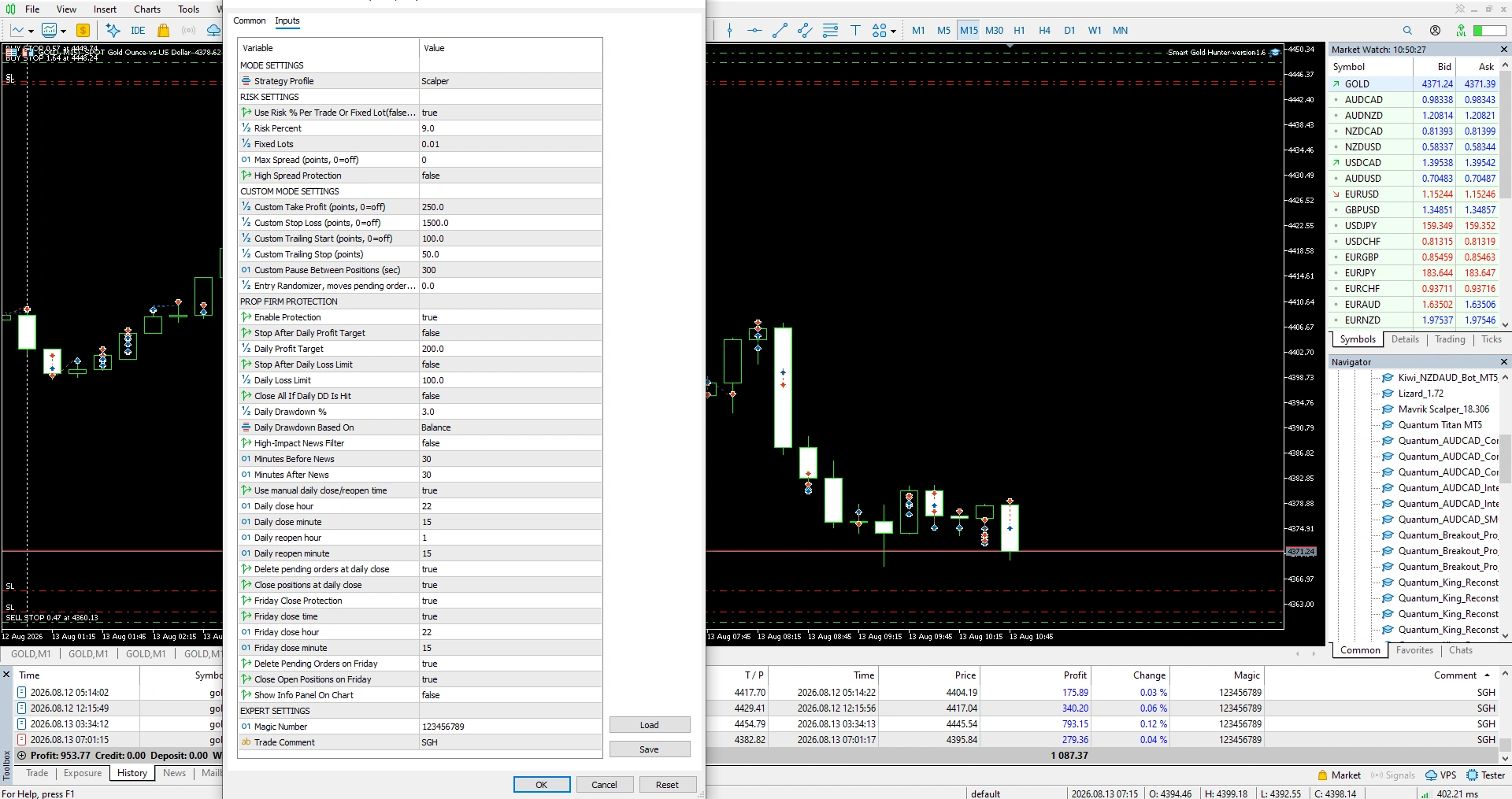
Task: Select the EURUSD row in Market Watch
Action: click(1414, 194)
